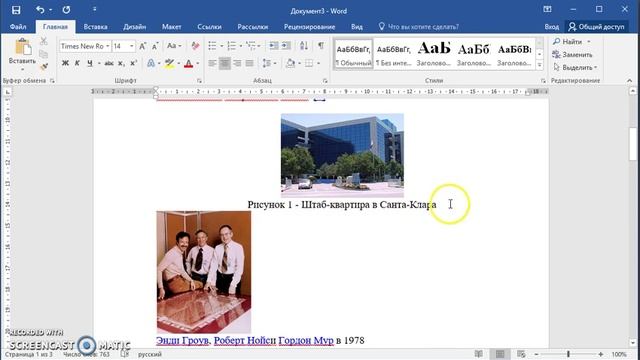Apply red font color

click(189, 63)
